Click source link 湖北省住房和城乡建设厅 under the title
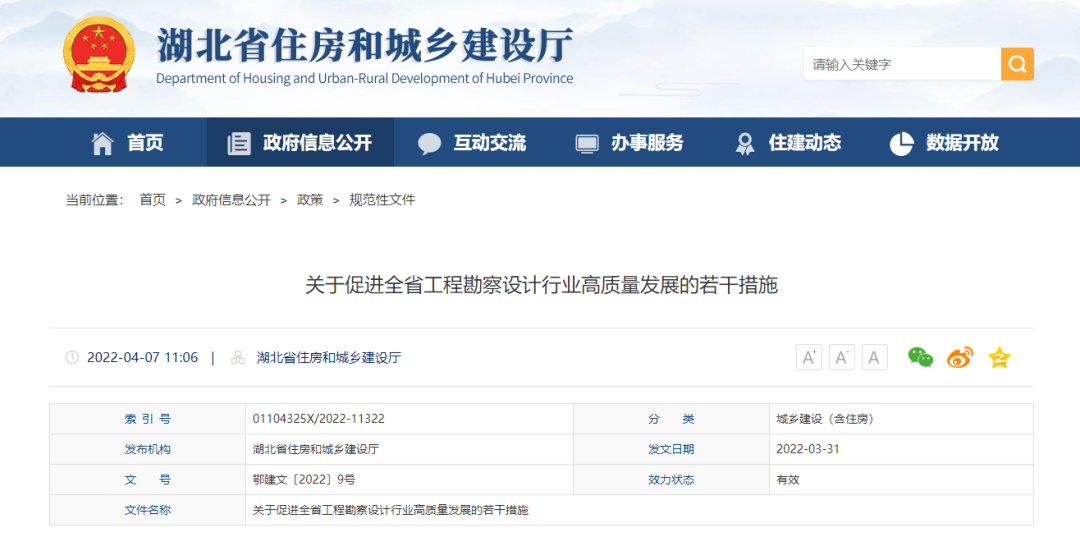1080x560 pixels. [x=329, y=357]
